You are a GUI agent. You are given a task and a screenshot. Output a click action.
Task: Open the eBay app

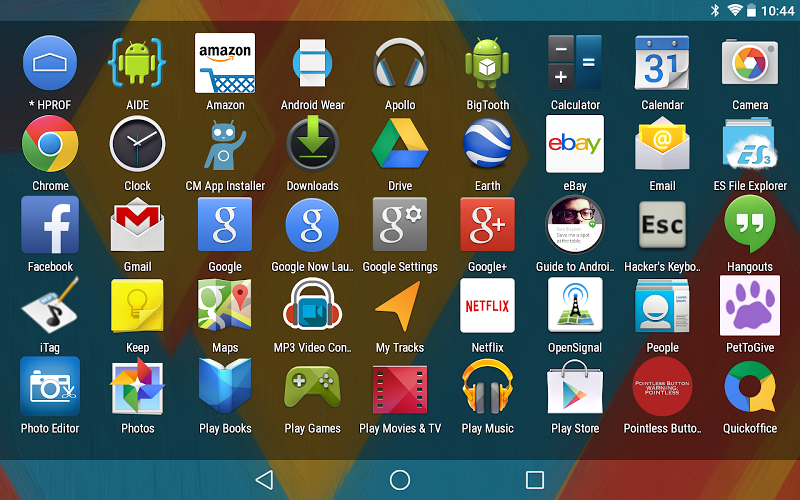tap(575, 144)
